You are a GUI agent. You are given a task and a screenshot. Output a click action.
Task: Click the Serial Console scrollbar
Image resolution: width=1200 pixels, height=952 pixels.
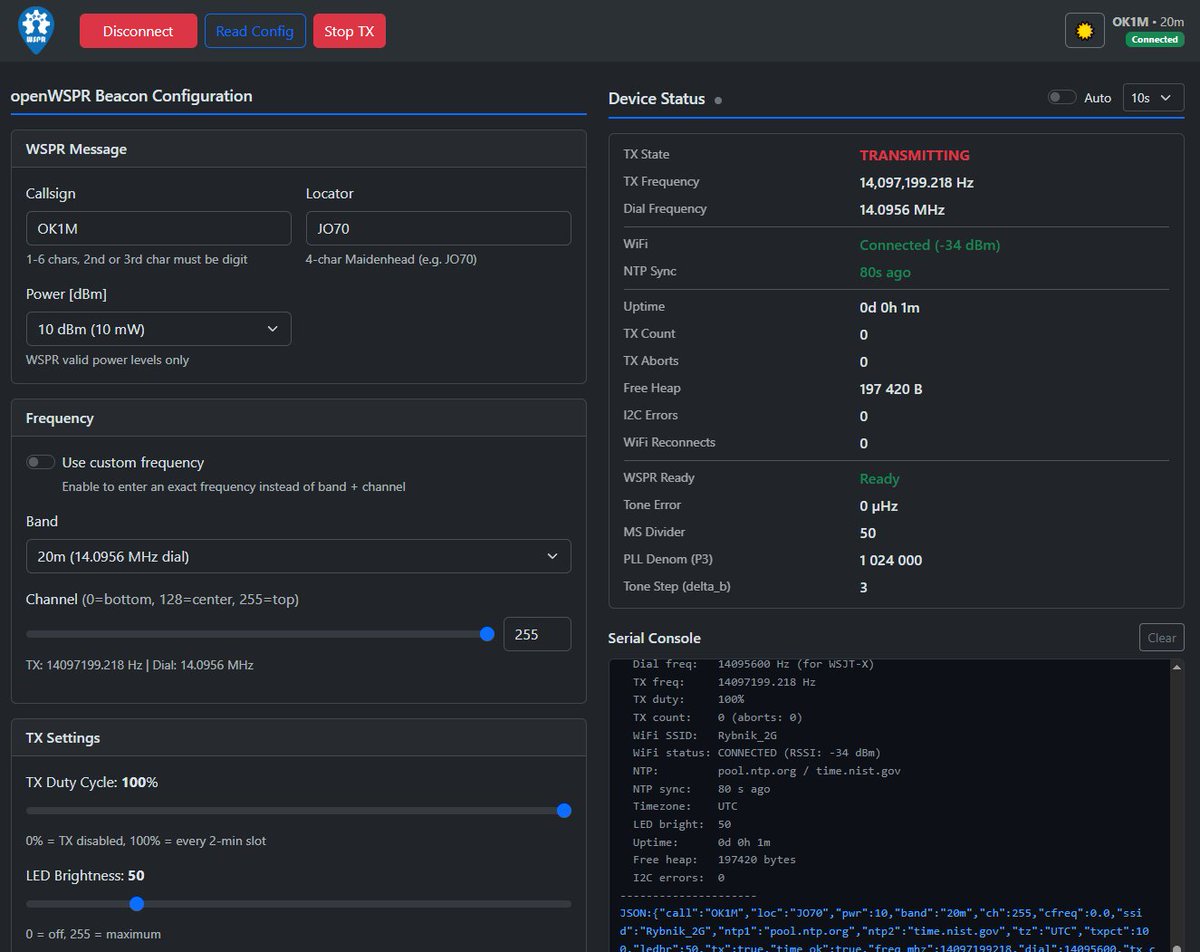[1177, 805]
